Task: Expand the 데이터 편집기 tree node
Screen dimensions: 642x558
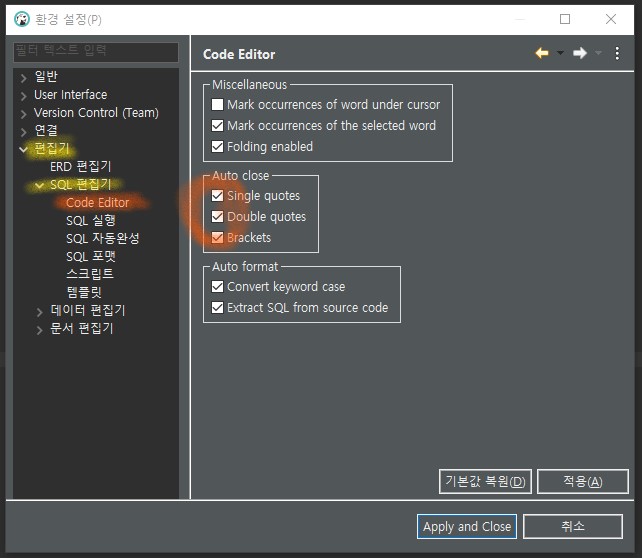Action: click(x=40, y=312)
